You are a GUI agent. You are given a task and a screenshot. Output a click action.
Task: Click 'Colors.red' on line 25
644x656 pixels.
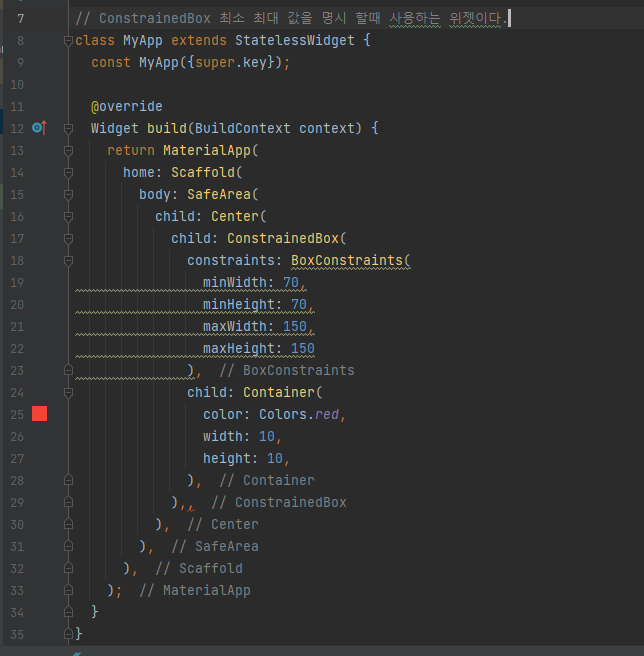(x=299, y=414)
